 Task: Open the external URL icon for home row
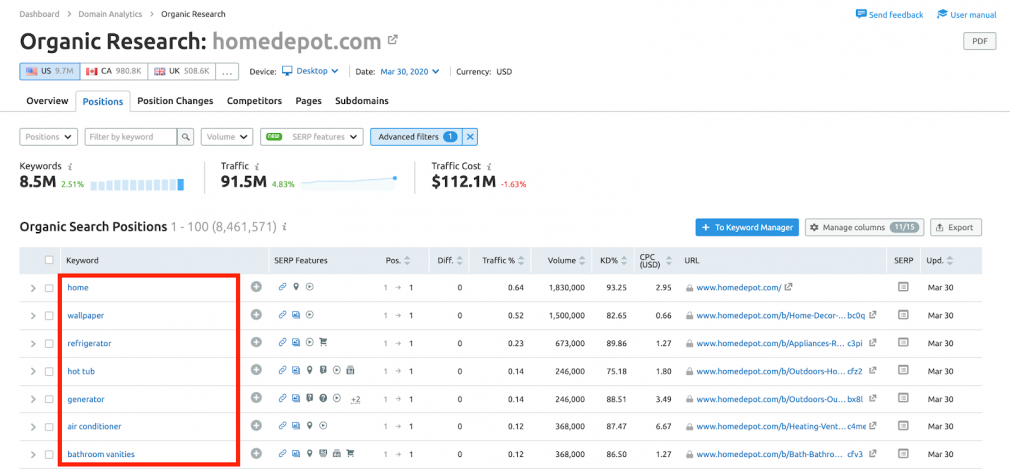click(x=789, y=287)
